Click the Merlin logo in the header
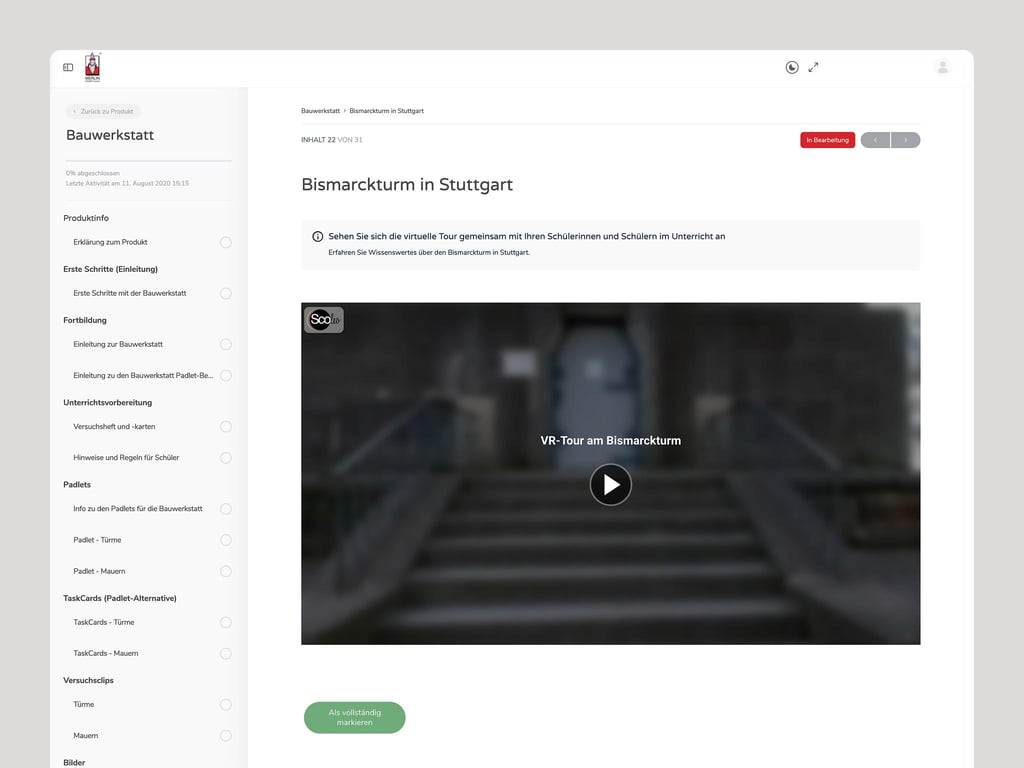Image resolution: width=1024 pixels, height=768 pixels. pyautogui.click(x=93, y=66)
